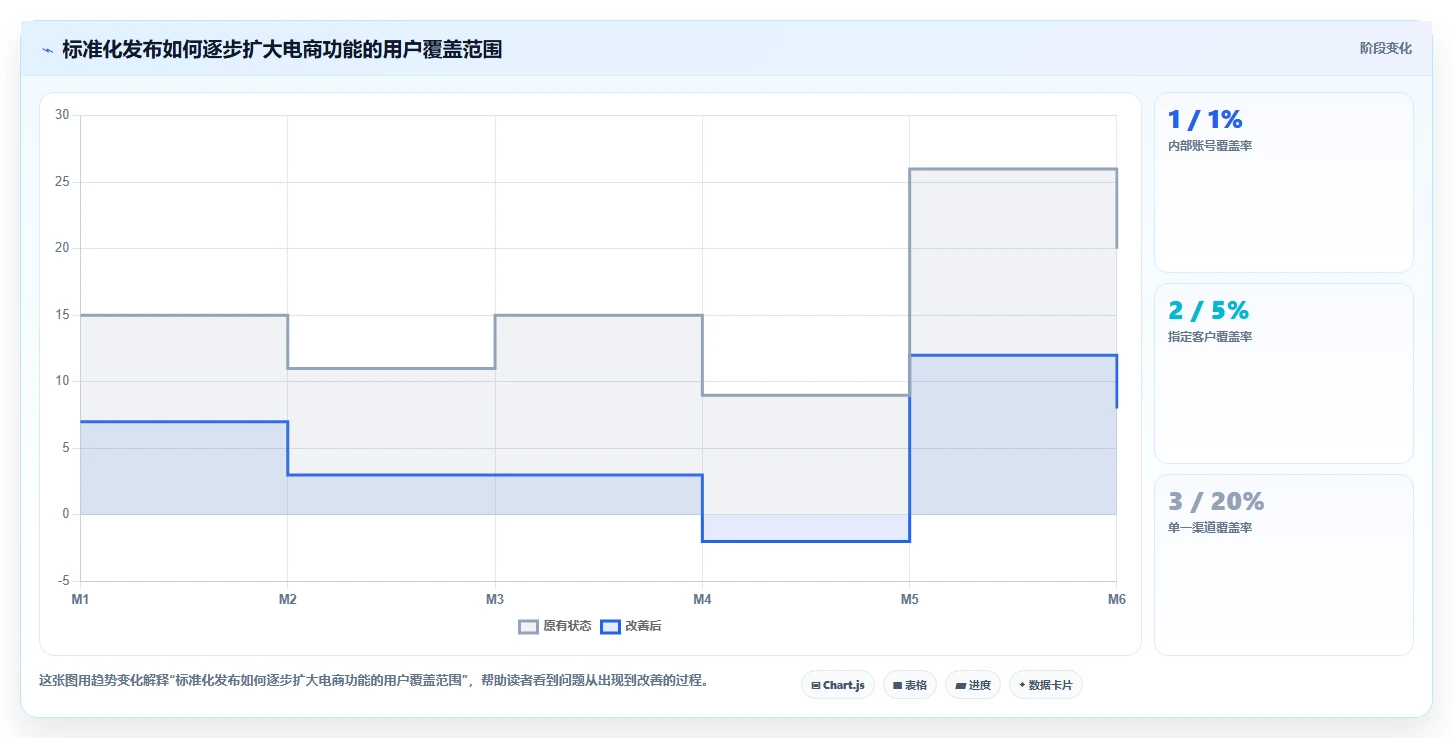Click the Chart.js tag chip
The width and height of the screenshot is (1453, 738).
[838, 685]
